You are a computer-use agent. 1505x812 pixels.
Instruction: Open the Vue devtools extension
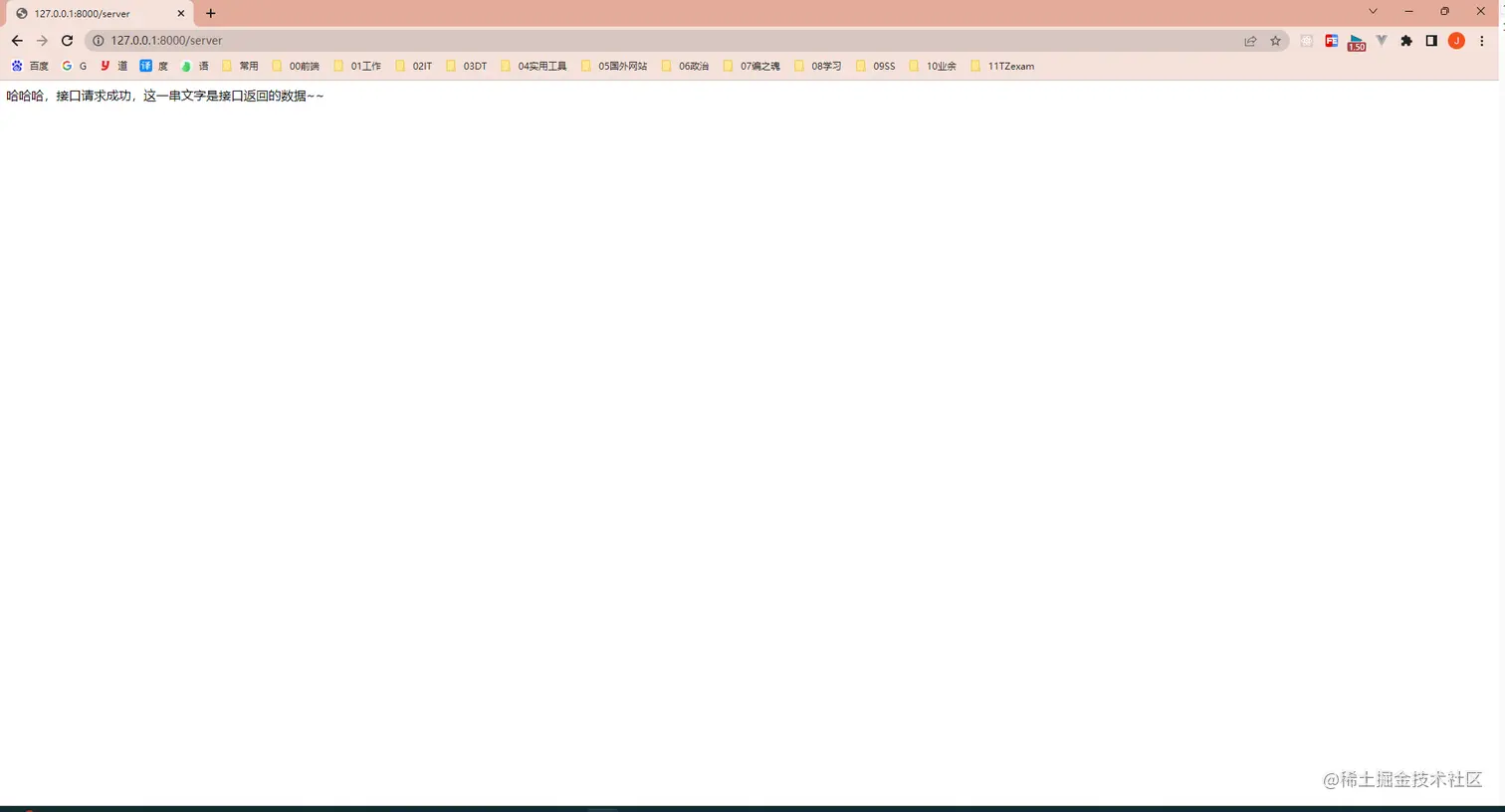point(1382,41)
